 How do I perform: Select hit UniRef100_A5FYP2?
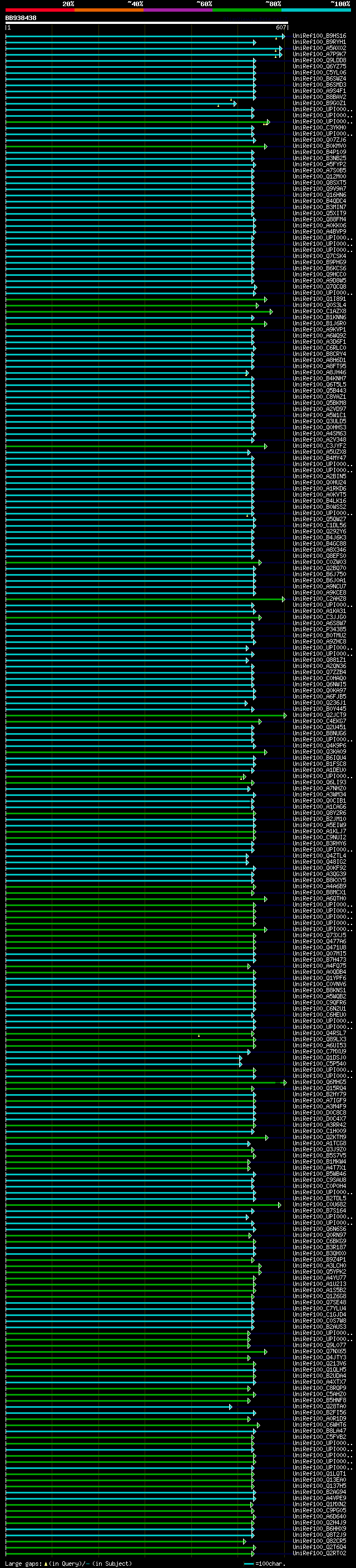point(319,164)
